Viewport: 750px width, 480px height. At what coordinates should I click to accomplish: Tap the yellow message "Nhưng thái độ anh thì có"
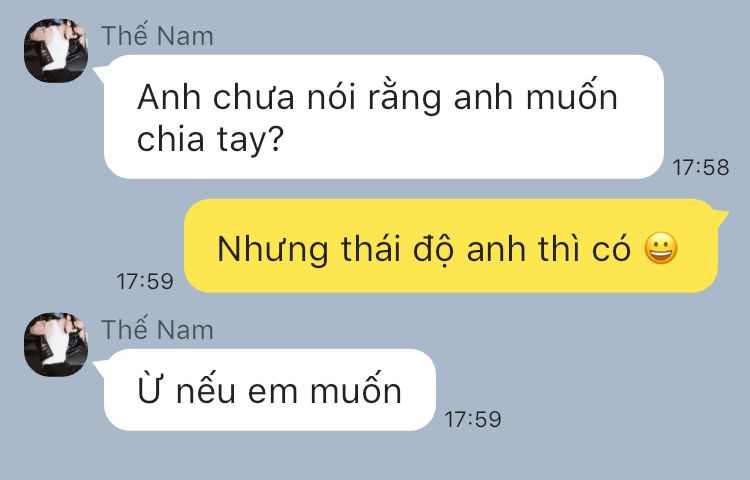451,246
